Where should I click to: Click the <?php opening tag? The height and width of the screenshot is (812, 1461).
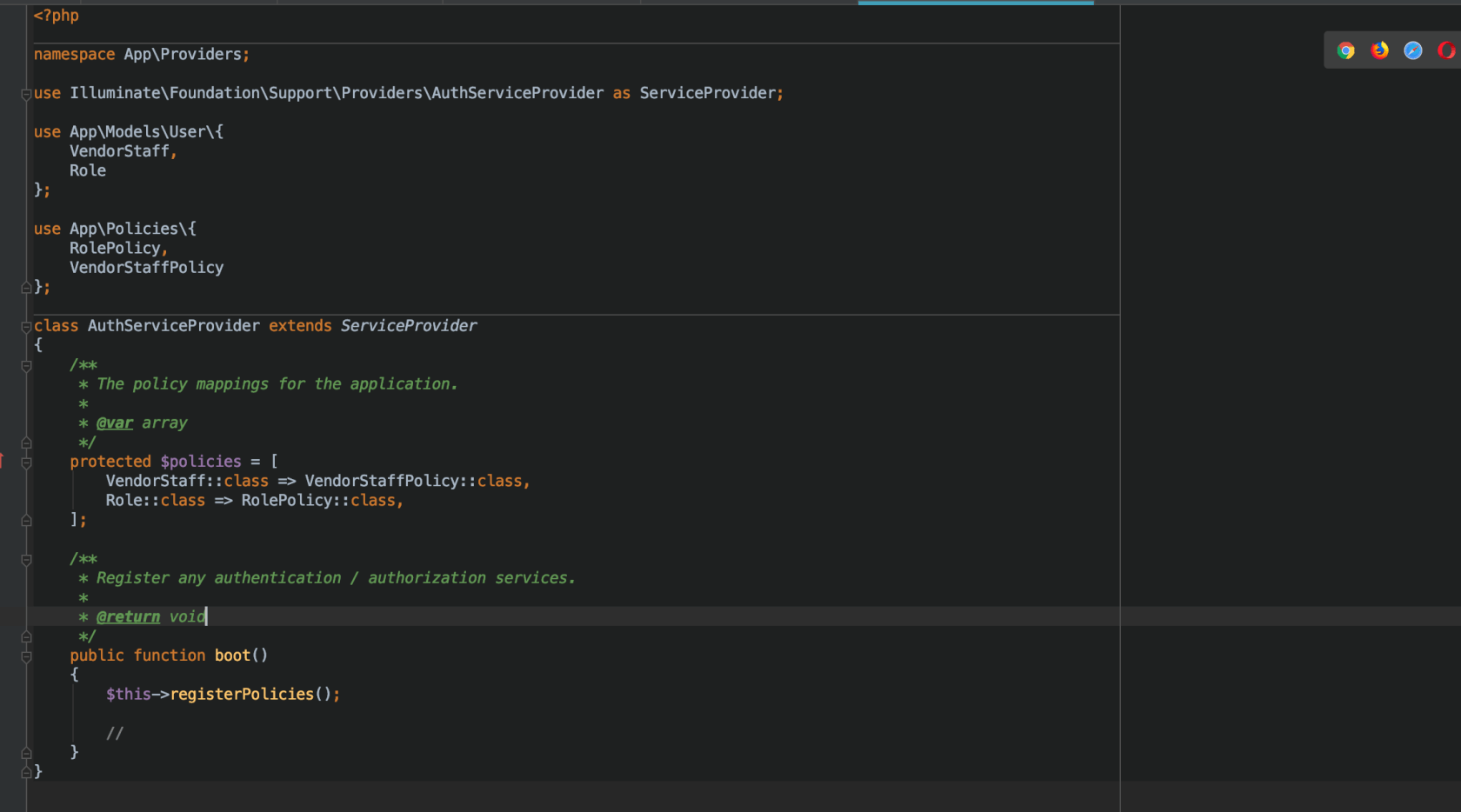click(57, 16)
